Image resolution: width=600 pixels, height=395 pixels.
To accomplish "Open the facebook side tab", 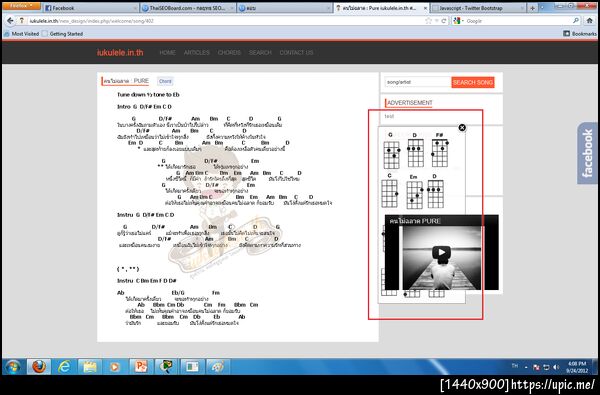I will point(587,153).
